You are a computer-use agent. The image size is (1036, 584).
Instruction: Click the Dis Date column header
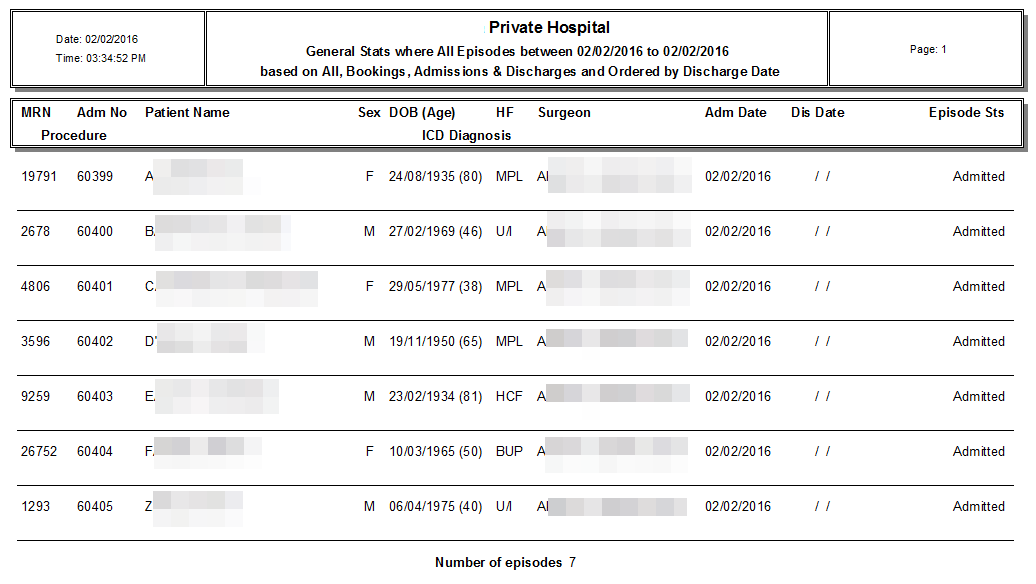(817, 112)
